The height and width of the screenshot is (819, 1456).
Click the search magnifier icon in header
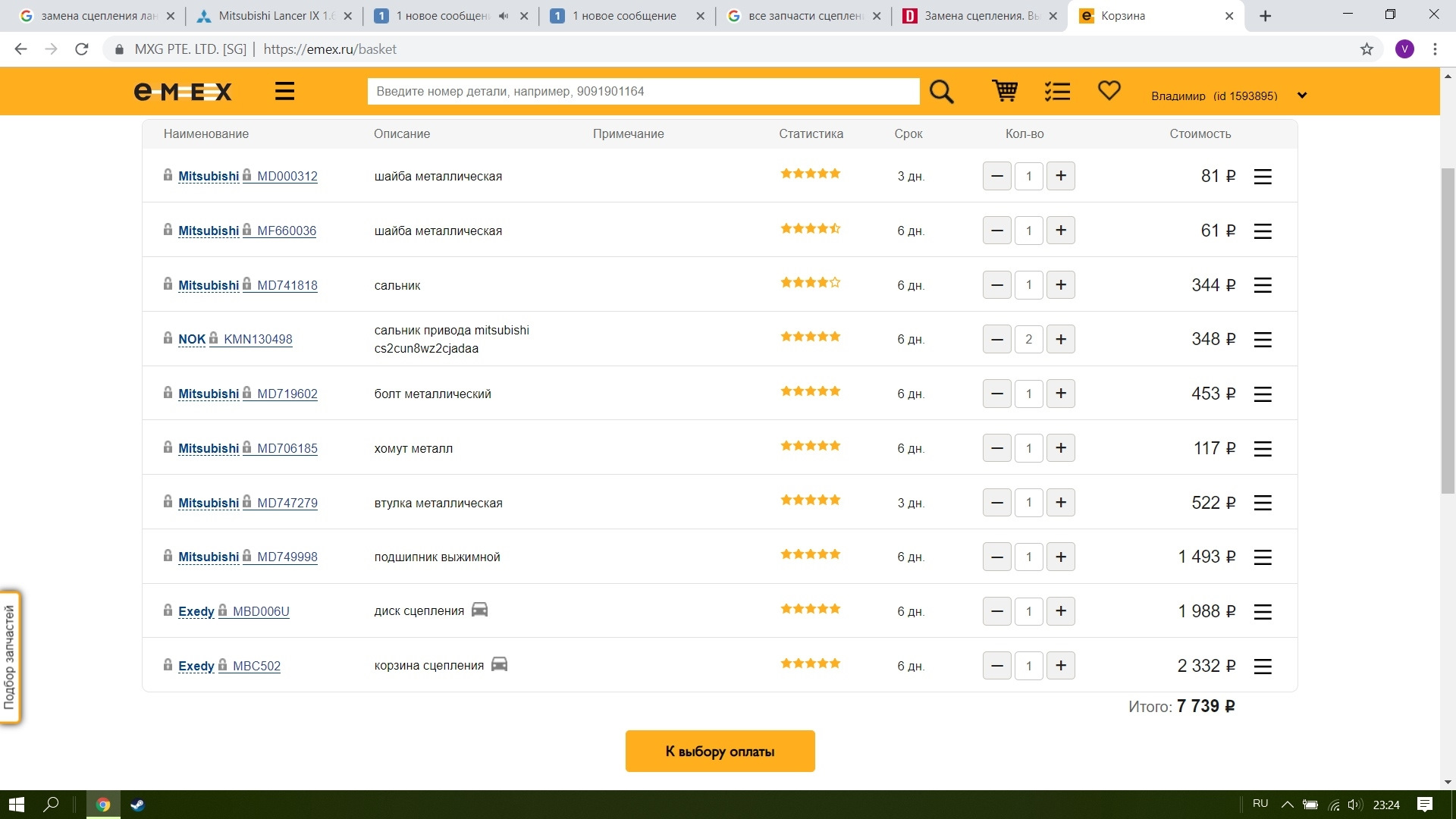[x=941, y=92]
